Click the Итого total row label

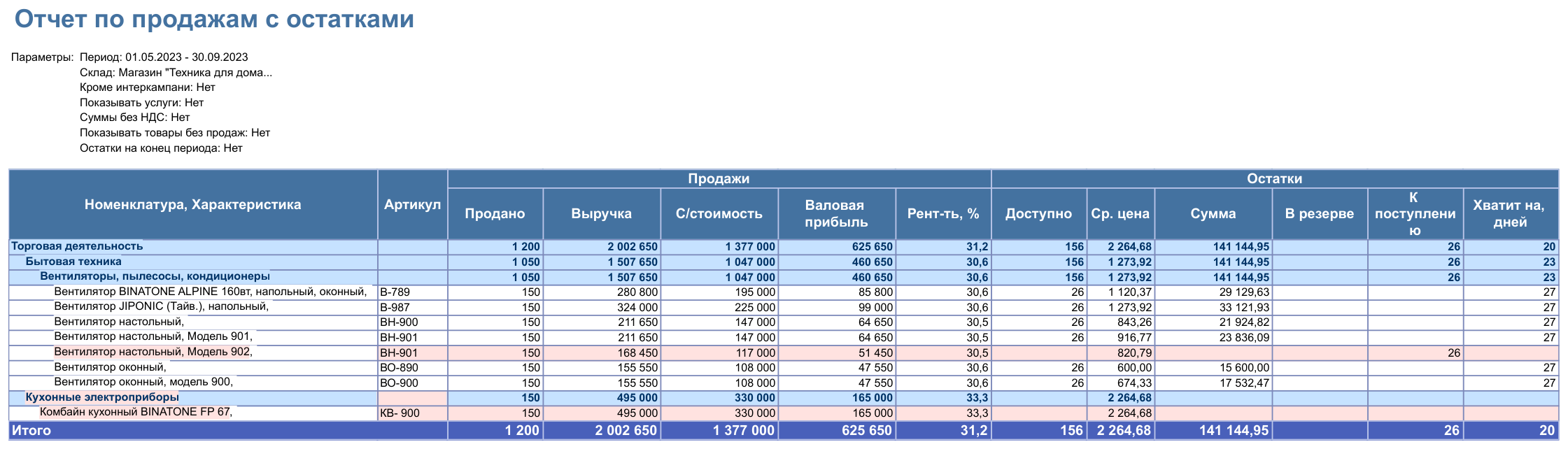point(31,430)
